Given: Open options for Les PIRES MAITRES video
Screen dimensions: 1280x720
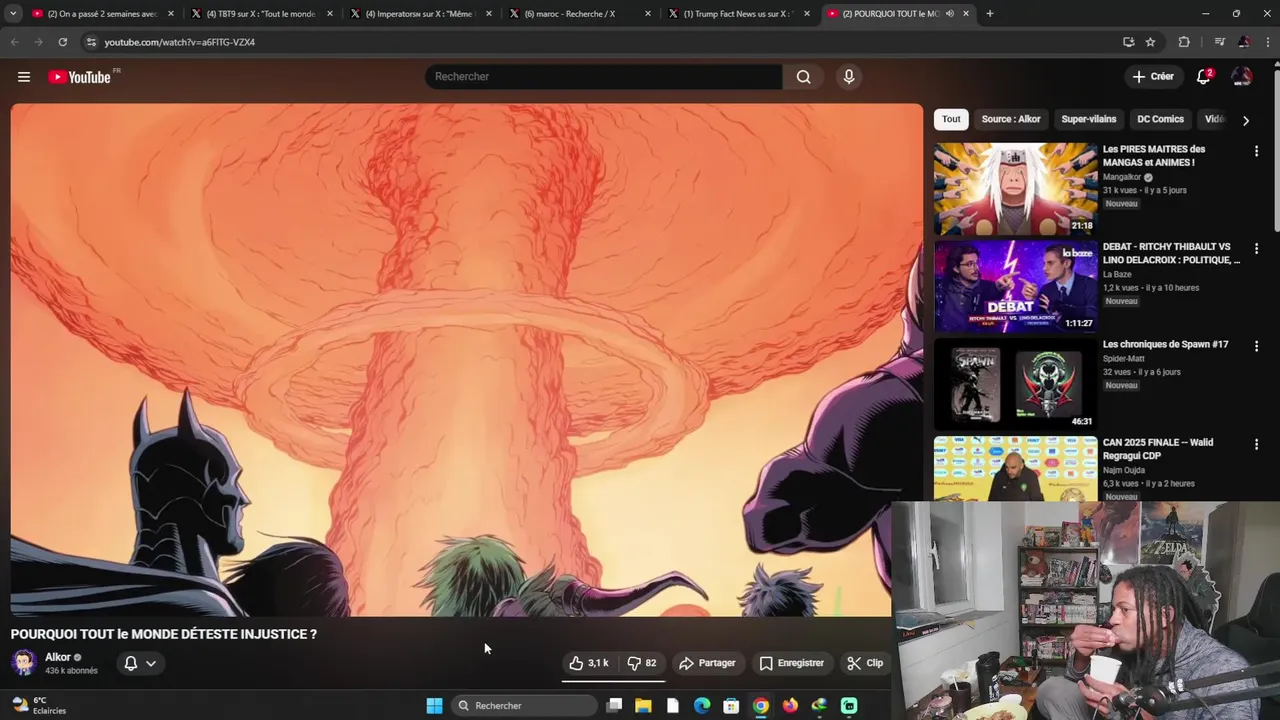Looking at the screenshot, I should [x=1256, y=151].
